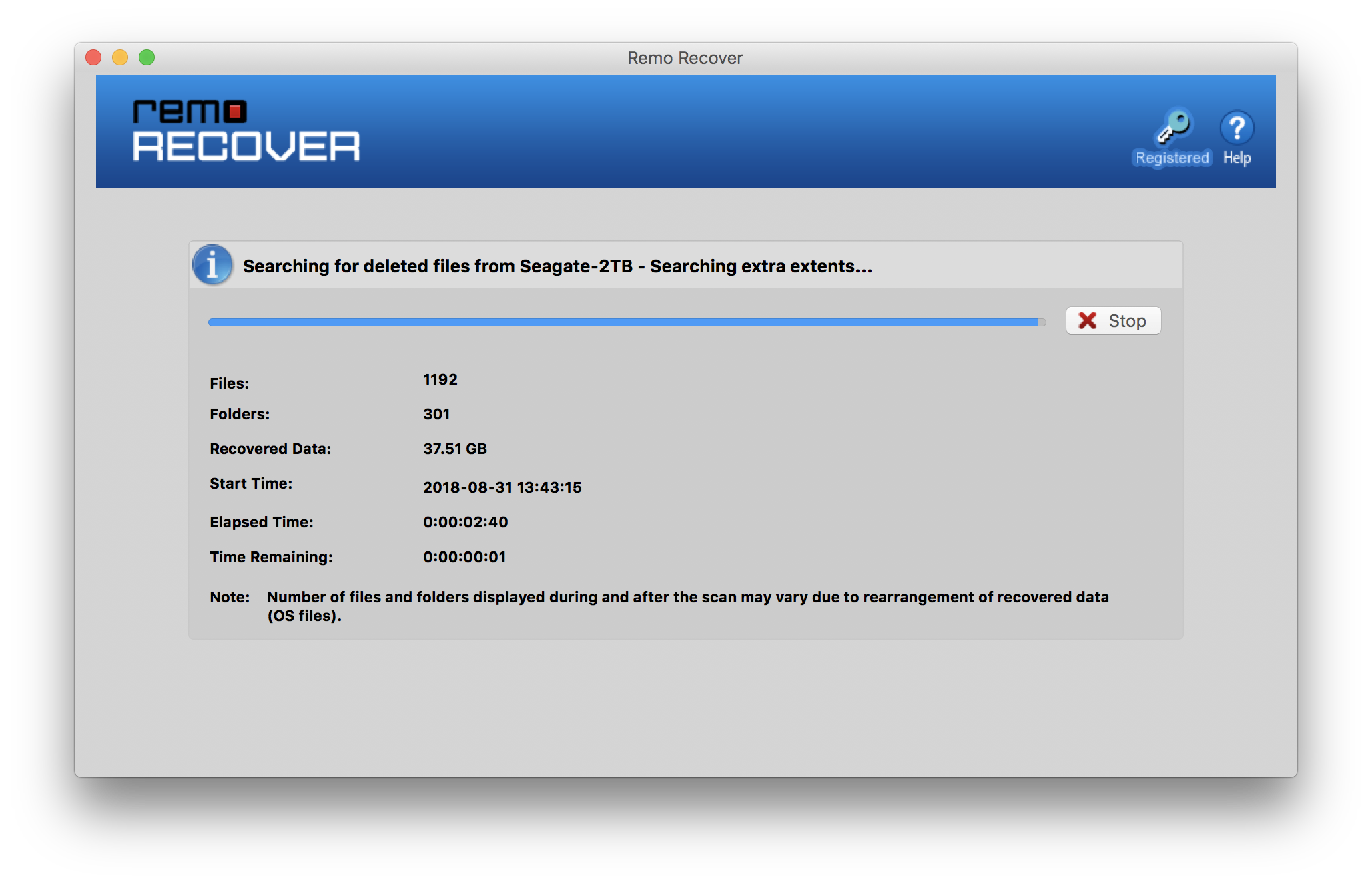Close the Remo Recover window

(x=93, y=58)
